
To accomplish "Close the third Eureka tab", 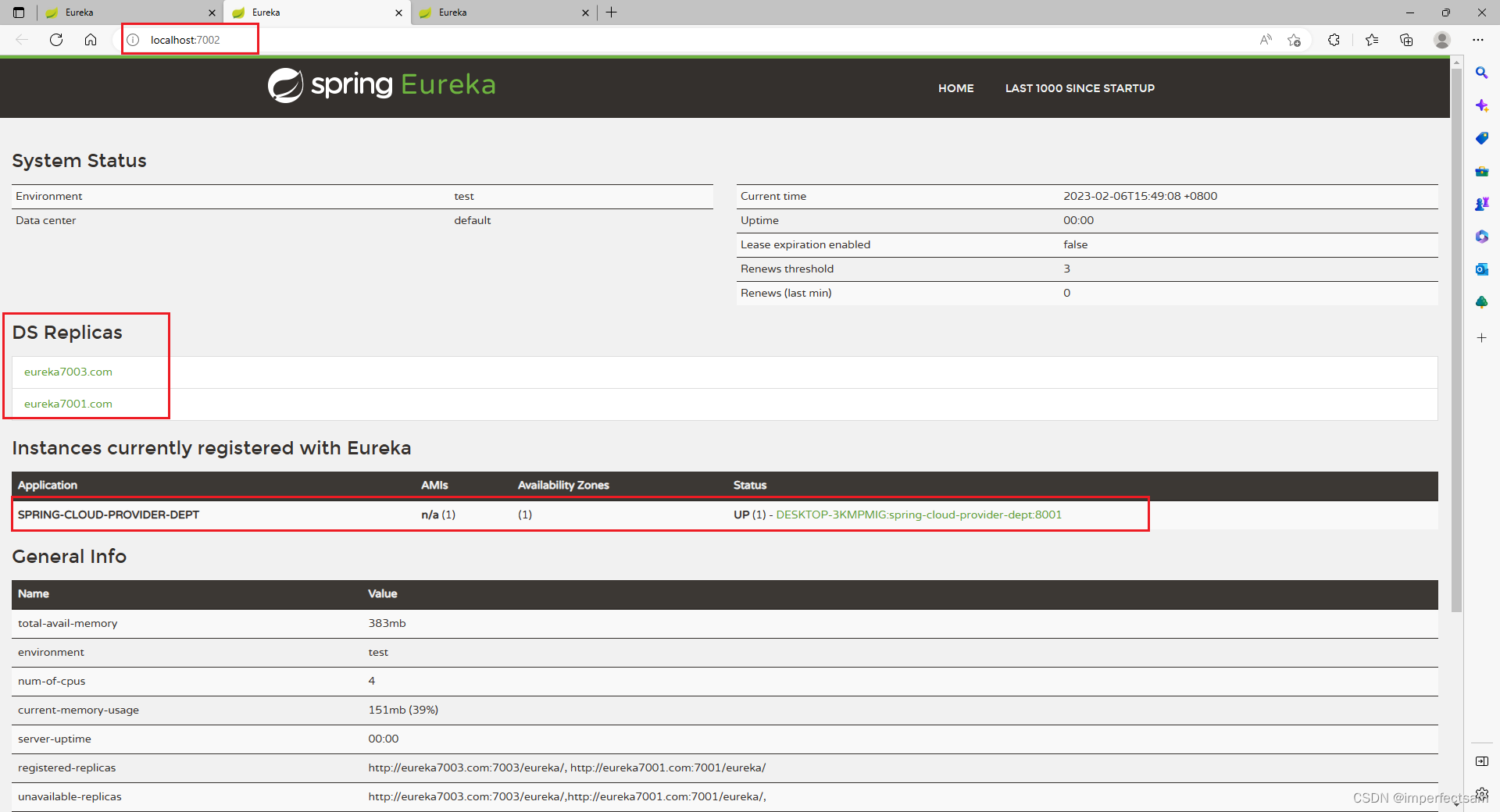I will (x=585, y=12).
